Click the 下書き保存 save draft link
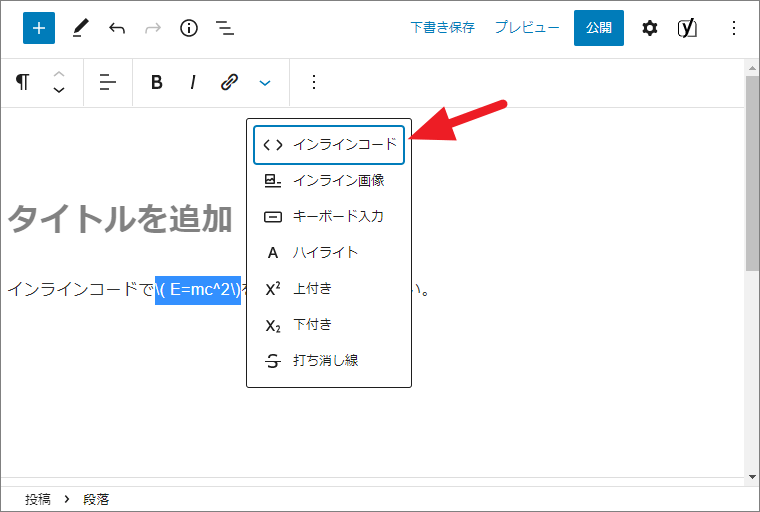760x512 pixels. coord(442,28)
